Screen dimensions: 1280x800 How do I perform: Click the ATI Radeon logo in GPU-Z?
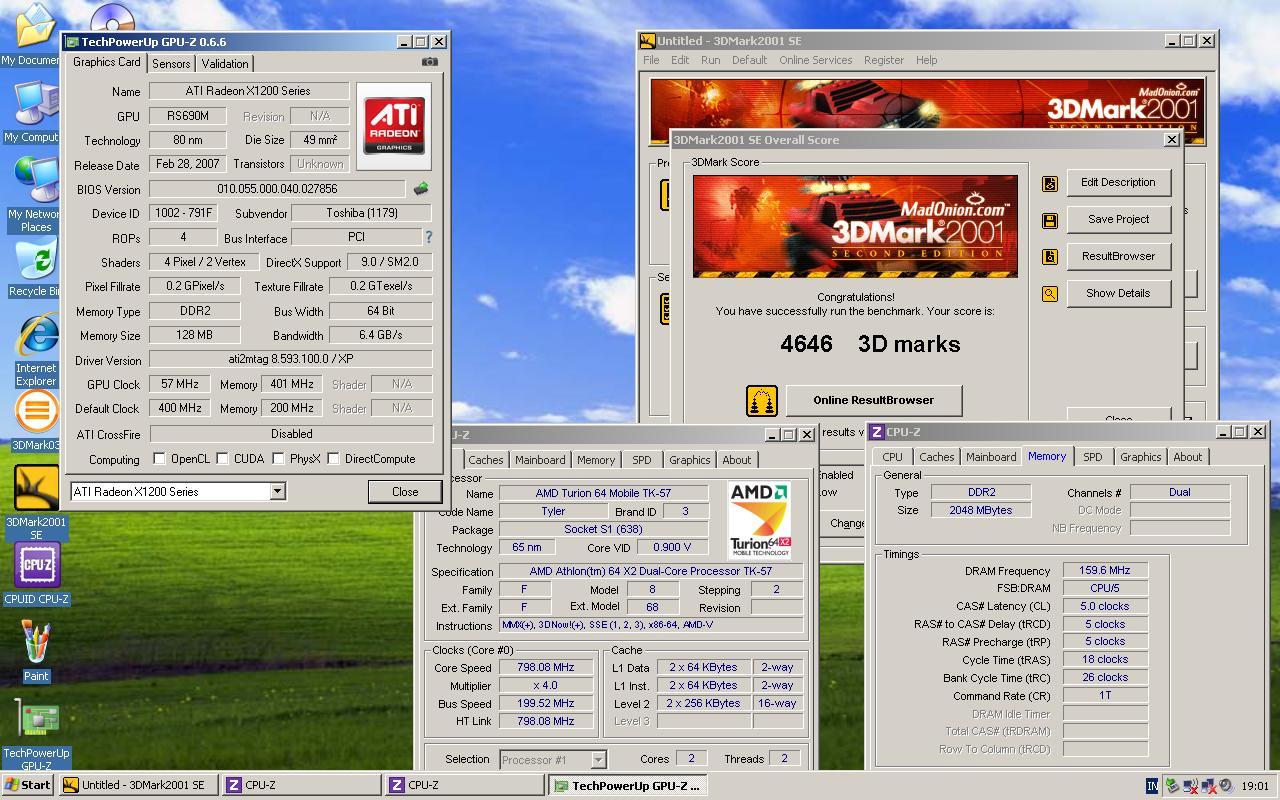(393, 126)
